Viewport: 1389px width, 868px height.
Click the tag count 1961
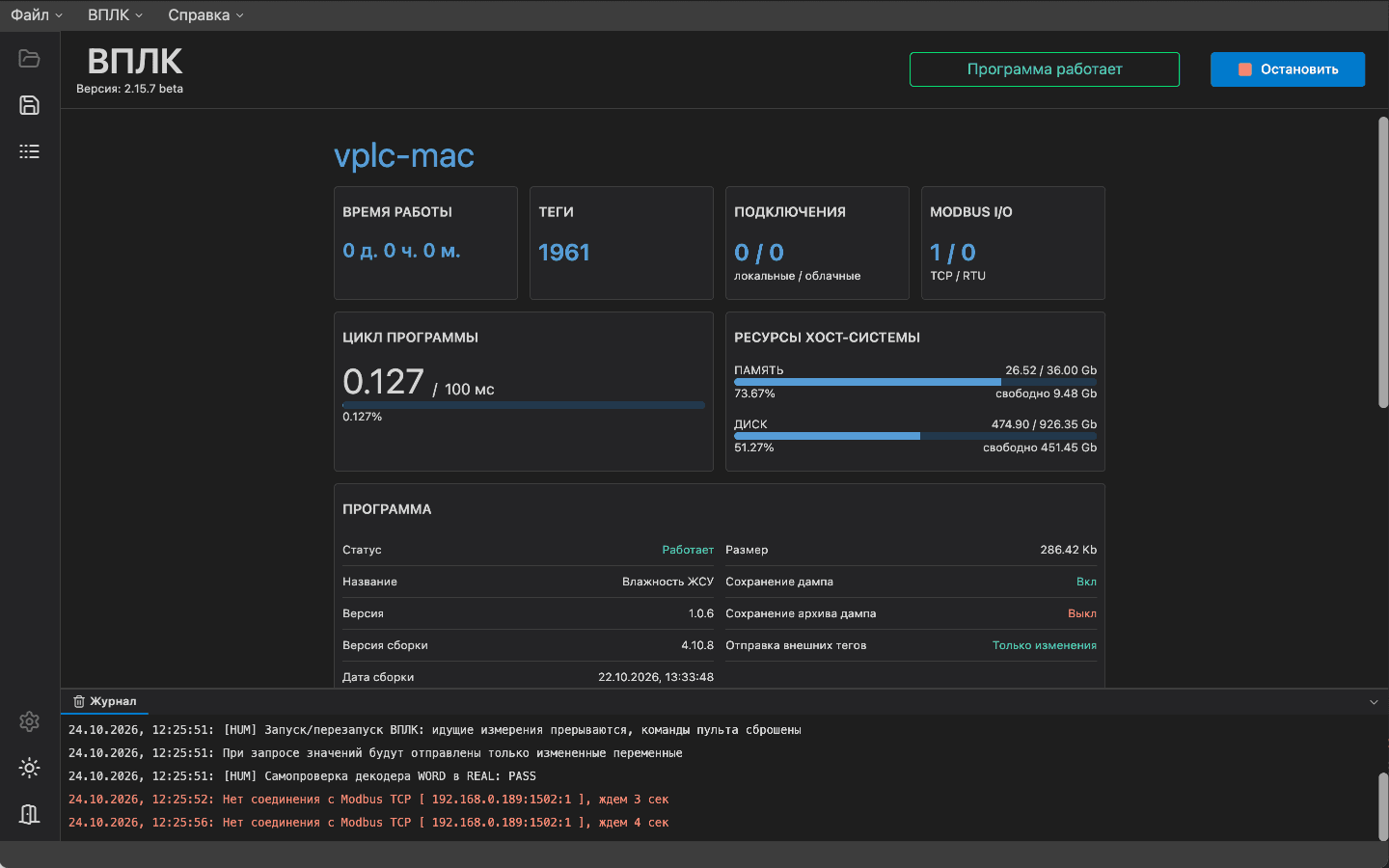point(564,253)
